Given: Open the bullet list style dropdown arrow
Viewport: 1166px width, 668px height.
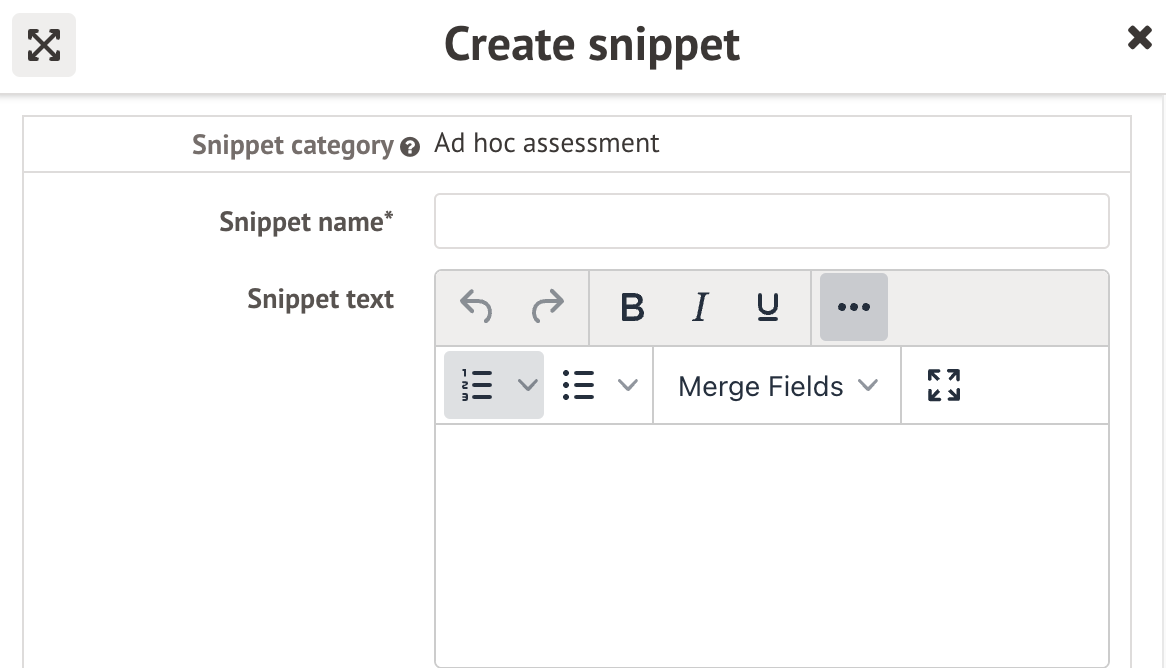Looking at the screenshot, I should coord(628,385).
